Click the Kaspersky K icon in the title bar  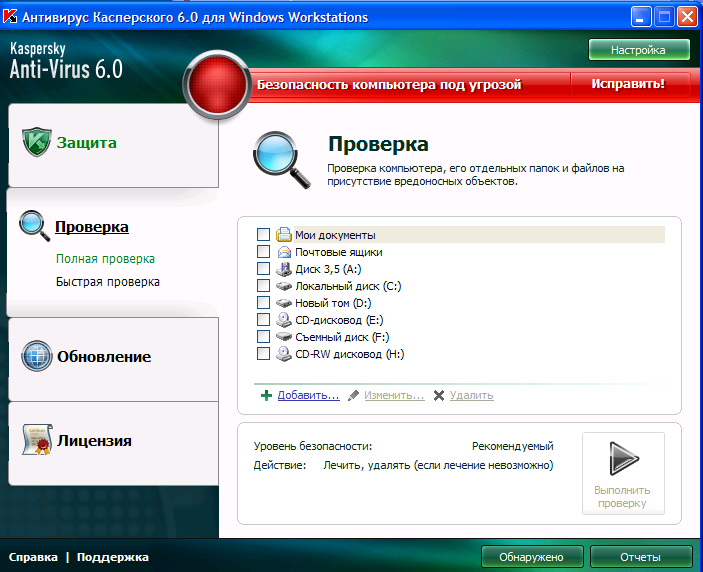pos(10,16)
